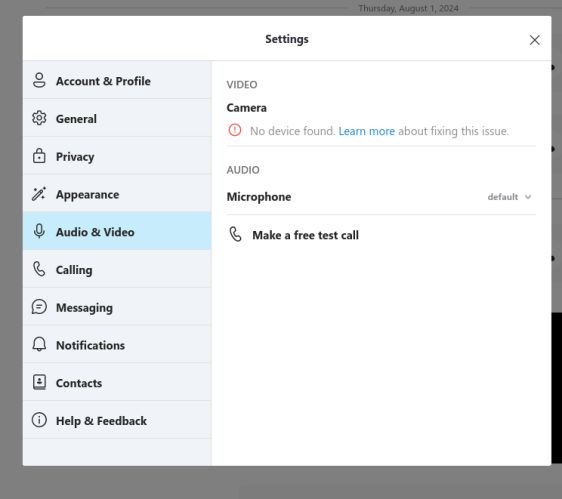
Task: Click the Calling phone icon in sidebar
Action: point(39,269)
